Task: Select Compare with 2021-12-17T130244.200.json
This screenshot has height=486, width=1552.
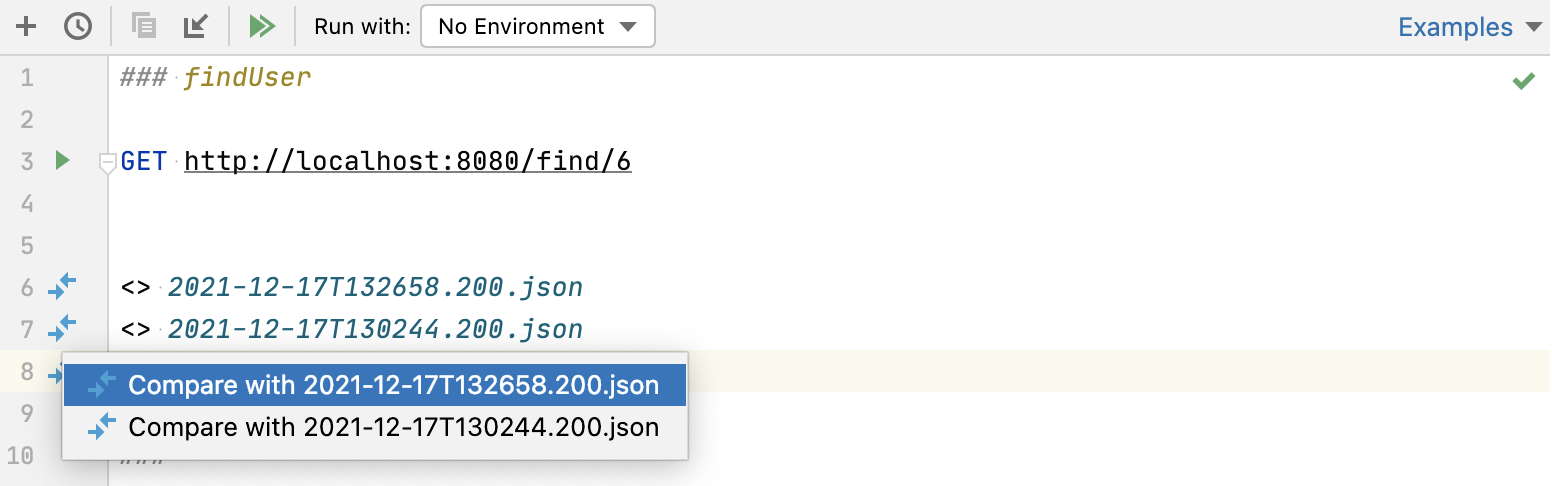Action: 393,428
